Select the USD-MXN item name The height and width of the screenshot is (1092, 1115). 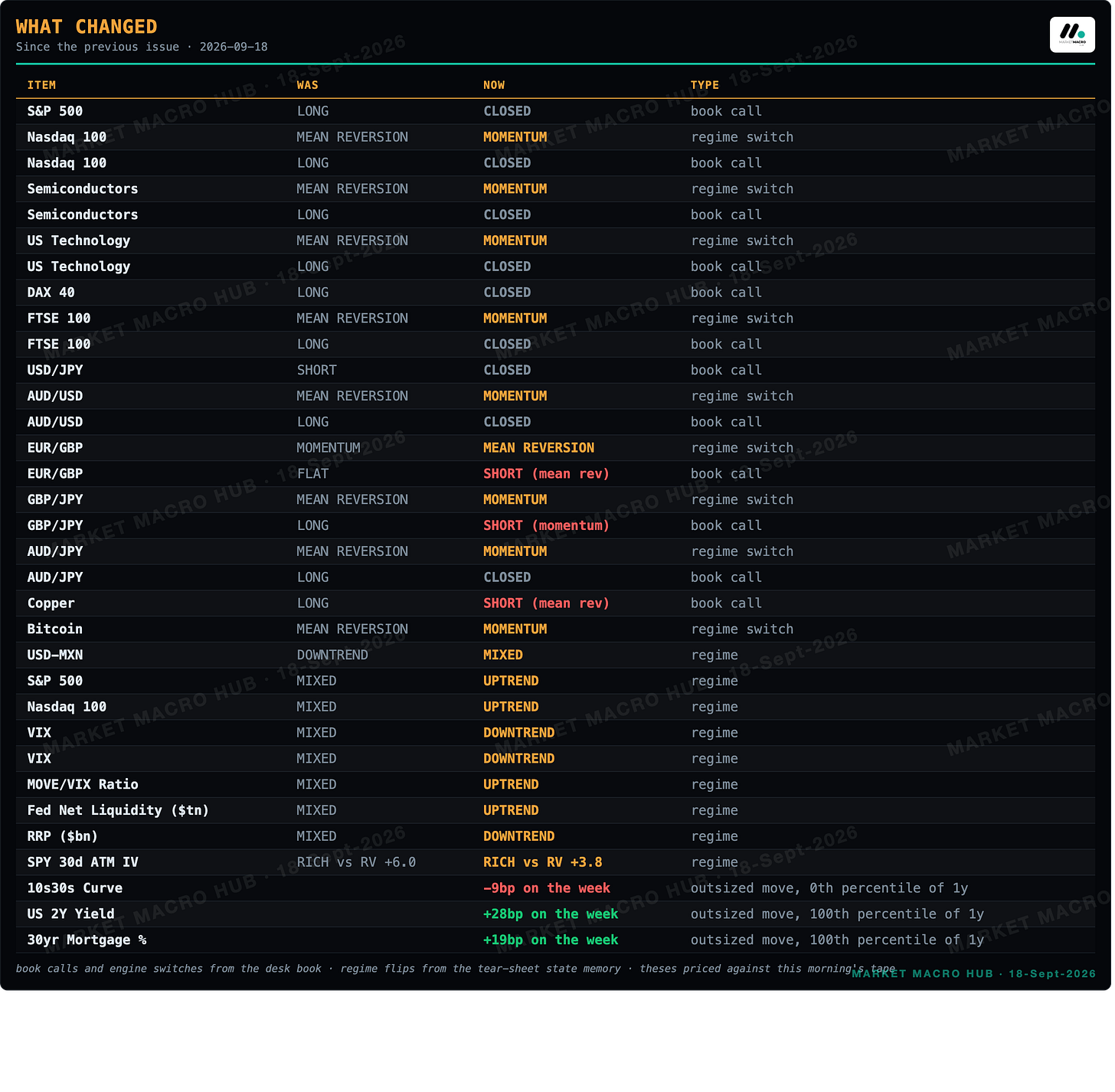click(x=55, y=655)
